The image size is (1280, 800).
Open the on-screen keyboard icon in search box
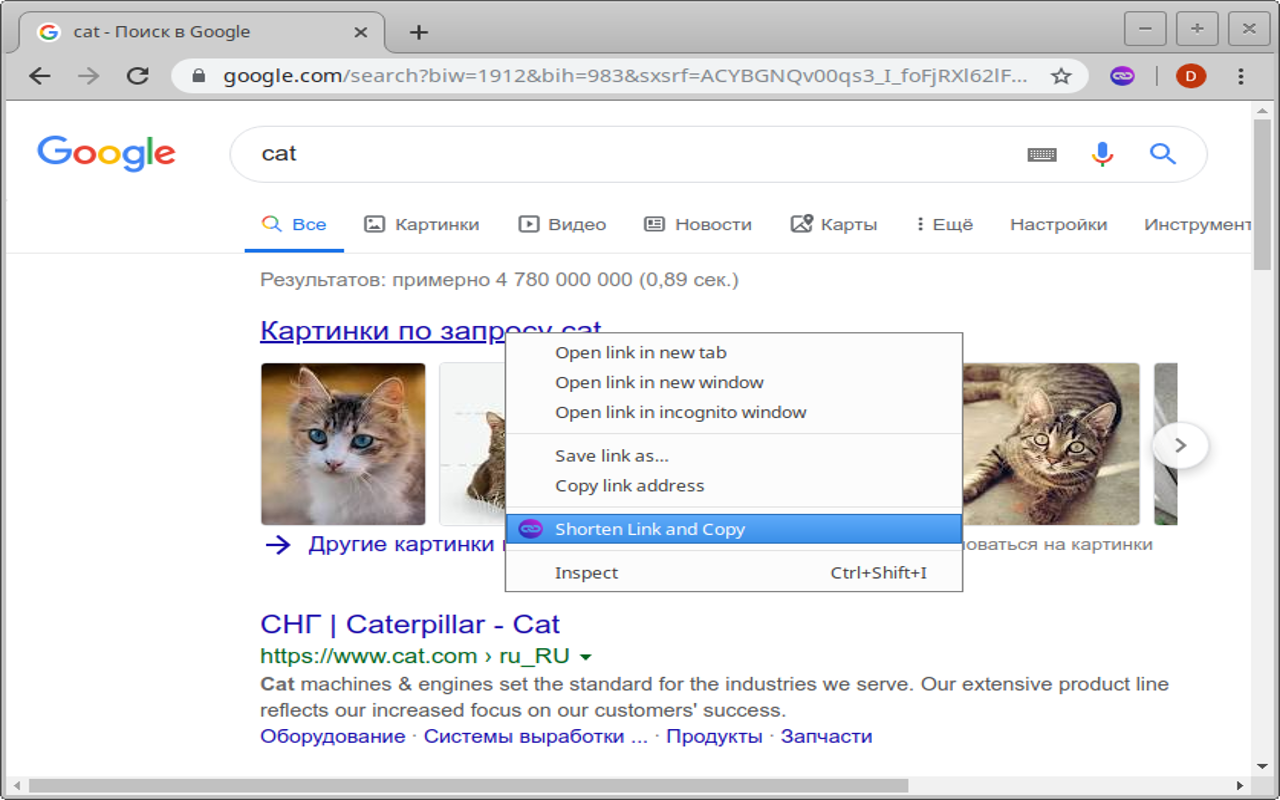click(x=1042, y=154)
